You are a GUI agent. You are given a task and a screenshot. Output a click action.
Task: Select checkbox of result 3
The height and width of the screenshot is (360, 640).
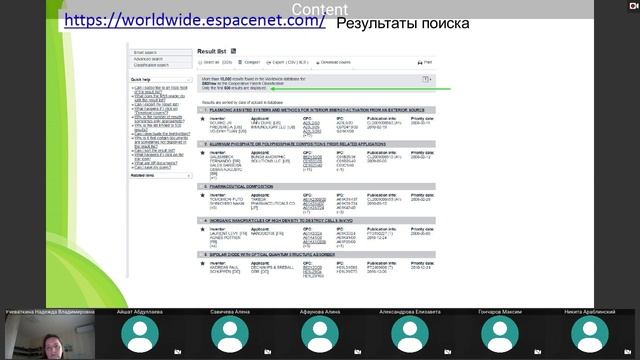point(201,187)
